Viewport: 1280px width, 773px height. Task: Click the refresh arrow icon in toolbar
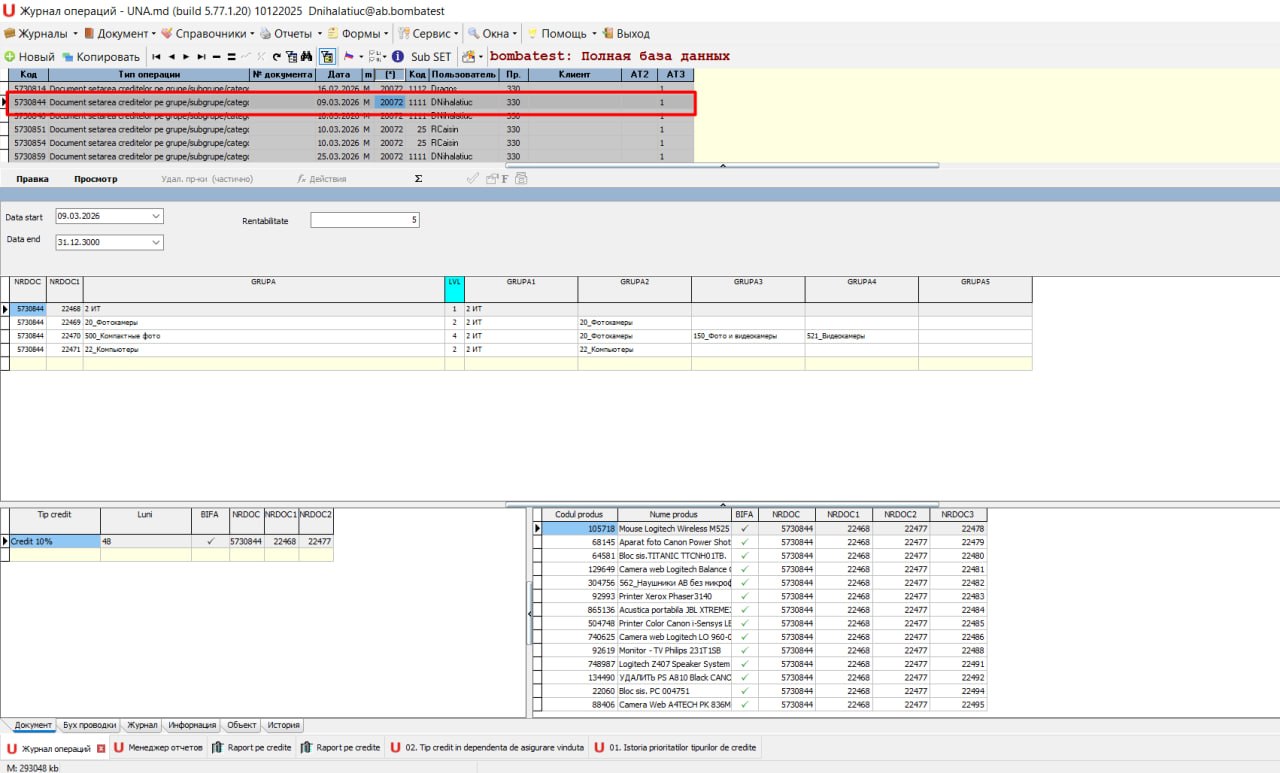click(x=277, y=57)
